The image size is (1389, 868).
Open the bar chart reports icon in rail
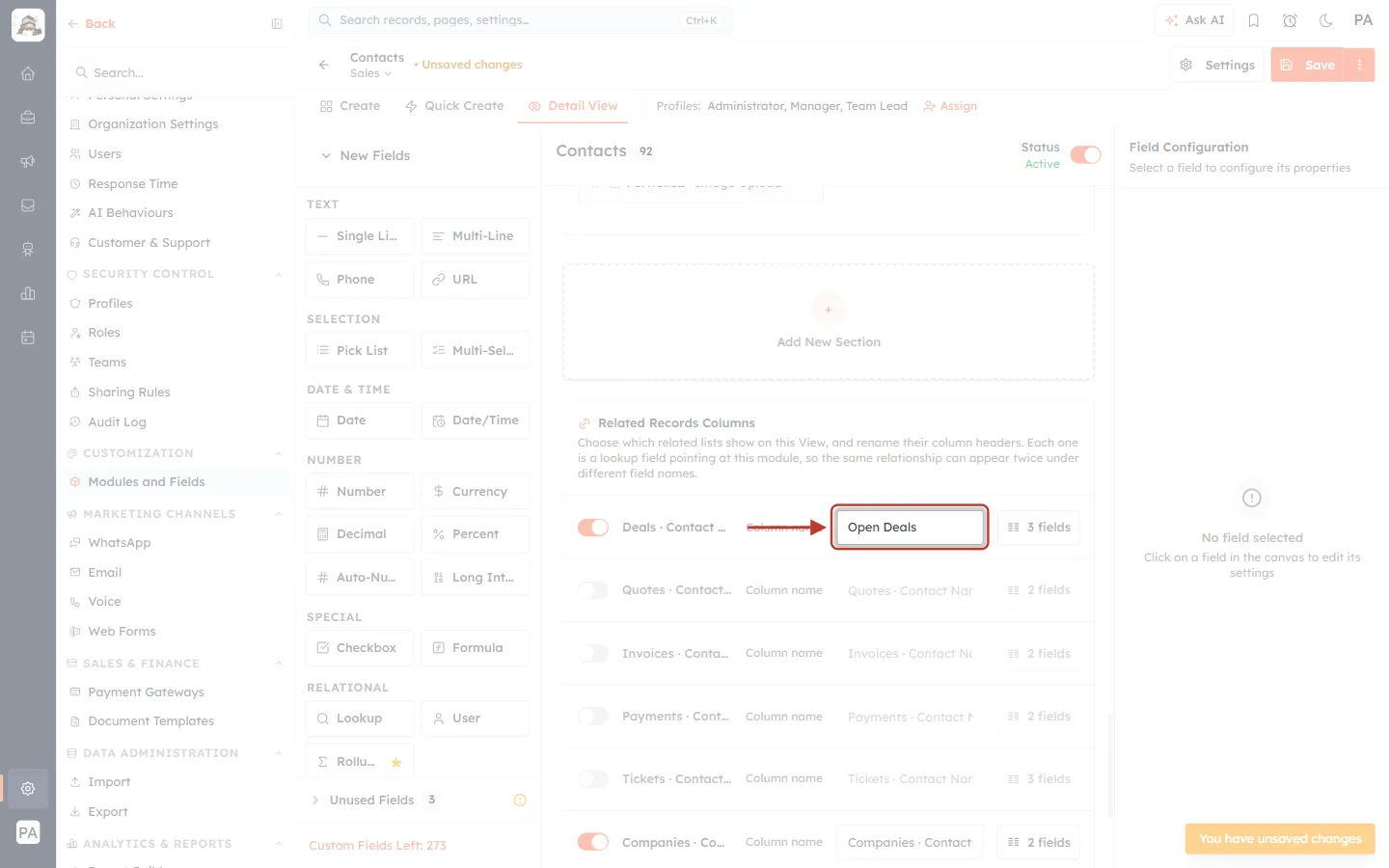28,293
